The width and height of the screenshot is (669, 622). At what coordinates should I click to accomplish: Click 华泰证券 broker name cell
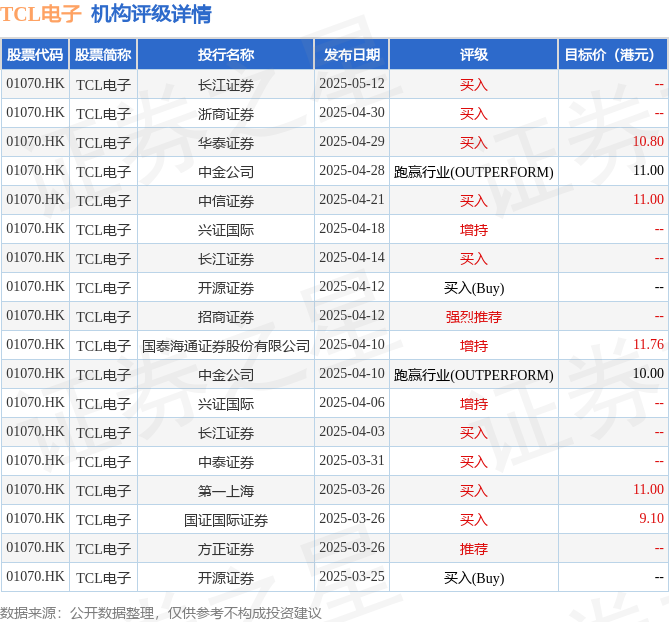226,143
